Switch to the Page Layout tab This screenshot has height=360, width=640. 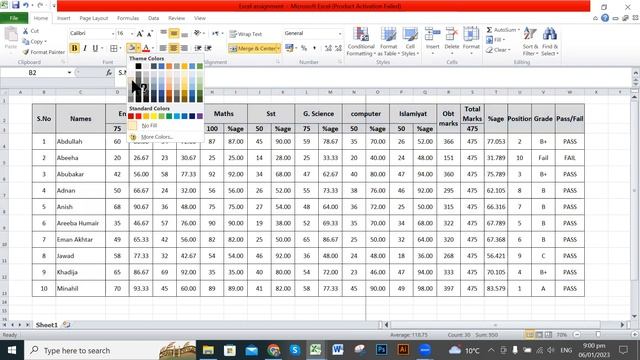pos(93,18)
